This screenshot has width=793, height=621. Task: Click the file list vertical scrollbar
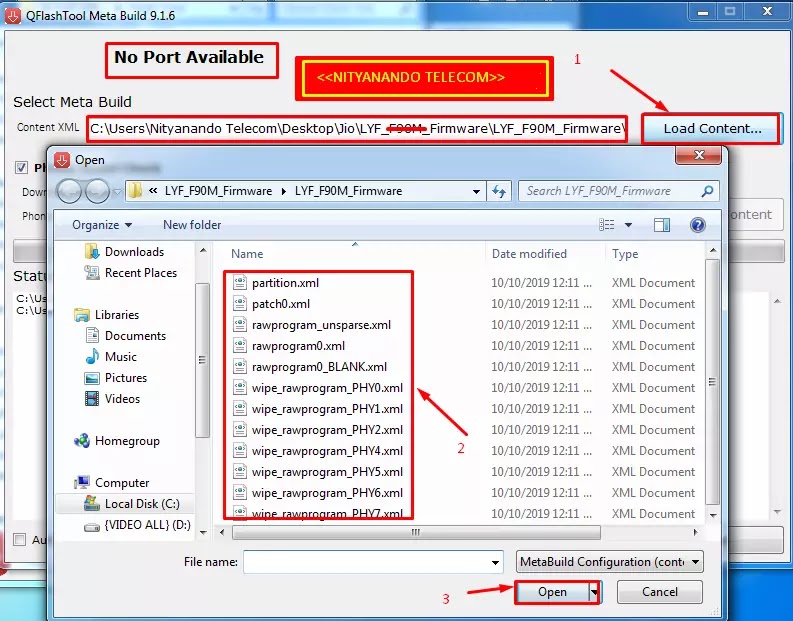713,382
